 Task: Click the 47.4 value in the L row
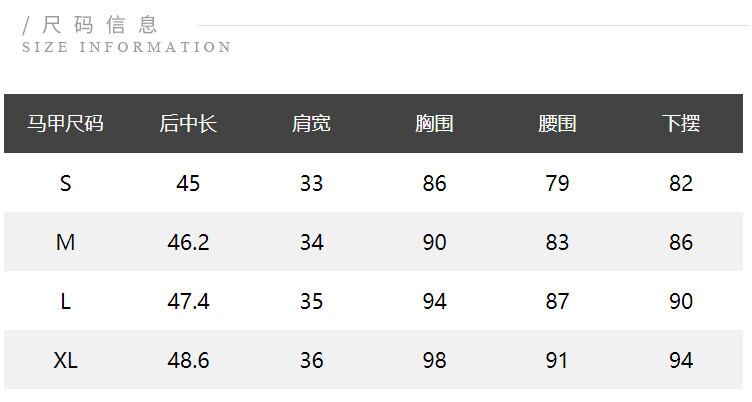(188, 301)
